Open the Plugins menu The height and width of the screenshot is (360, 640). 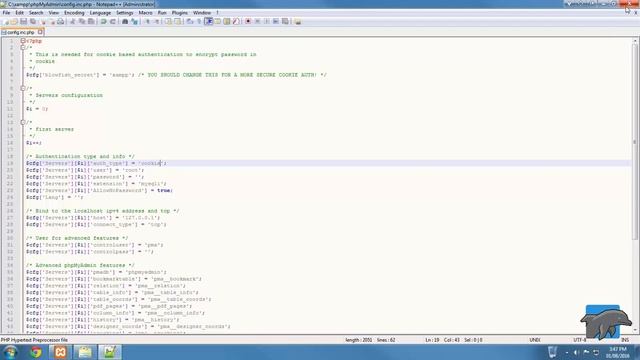[180, 13]
